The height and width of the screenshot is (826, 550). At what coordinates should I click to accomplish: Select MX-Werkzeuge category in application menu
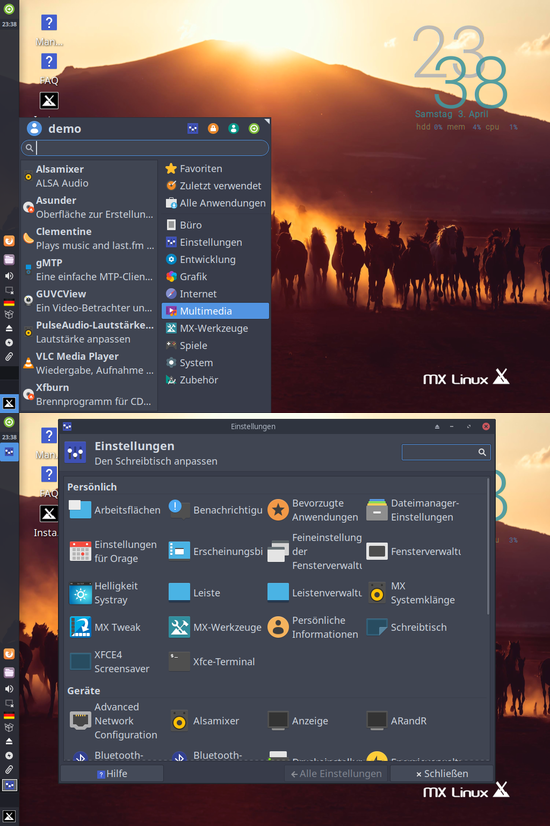[215, 328]
